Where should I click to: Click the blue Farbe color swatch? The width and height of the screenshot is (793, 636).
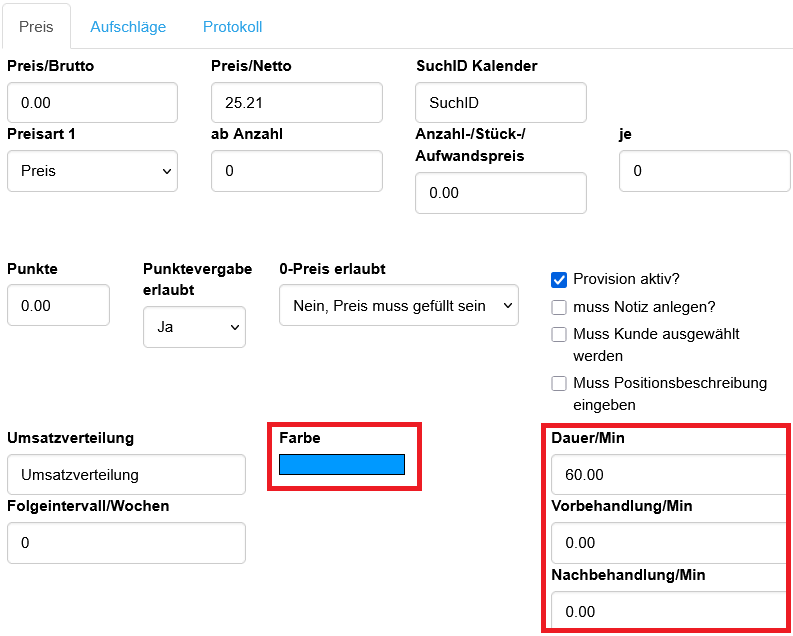pos(341,464)
